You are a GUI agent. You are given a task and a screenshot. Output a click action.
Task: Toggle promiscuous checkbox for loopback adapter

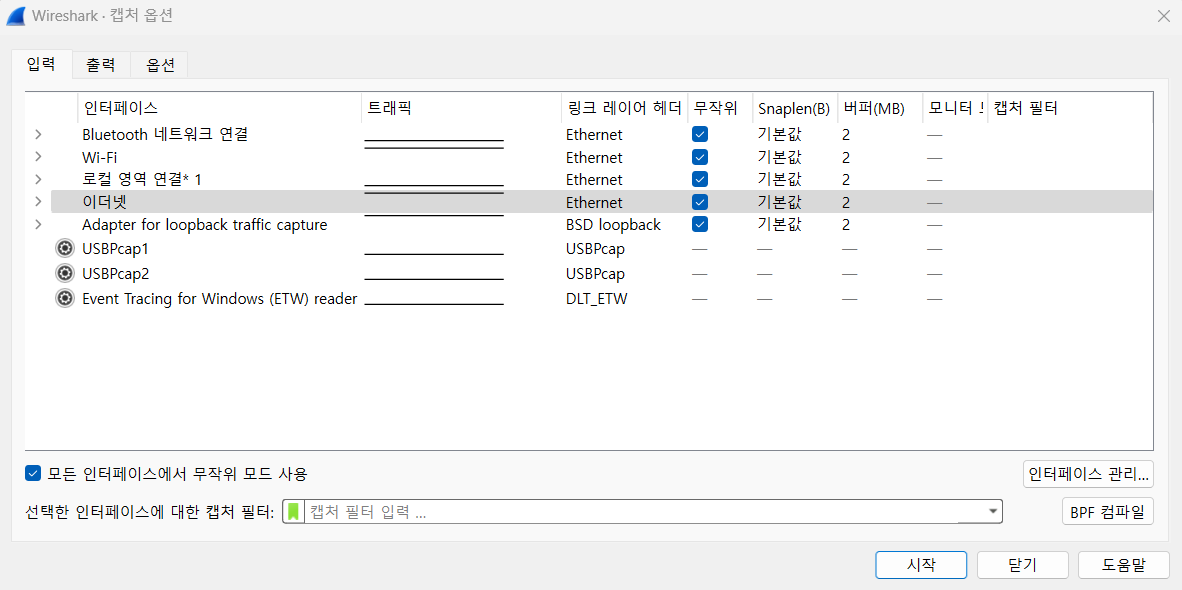(x=700, y=225)
